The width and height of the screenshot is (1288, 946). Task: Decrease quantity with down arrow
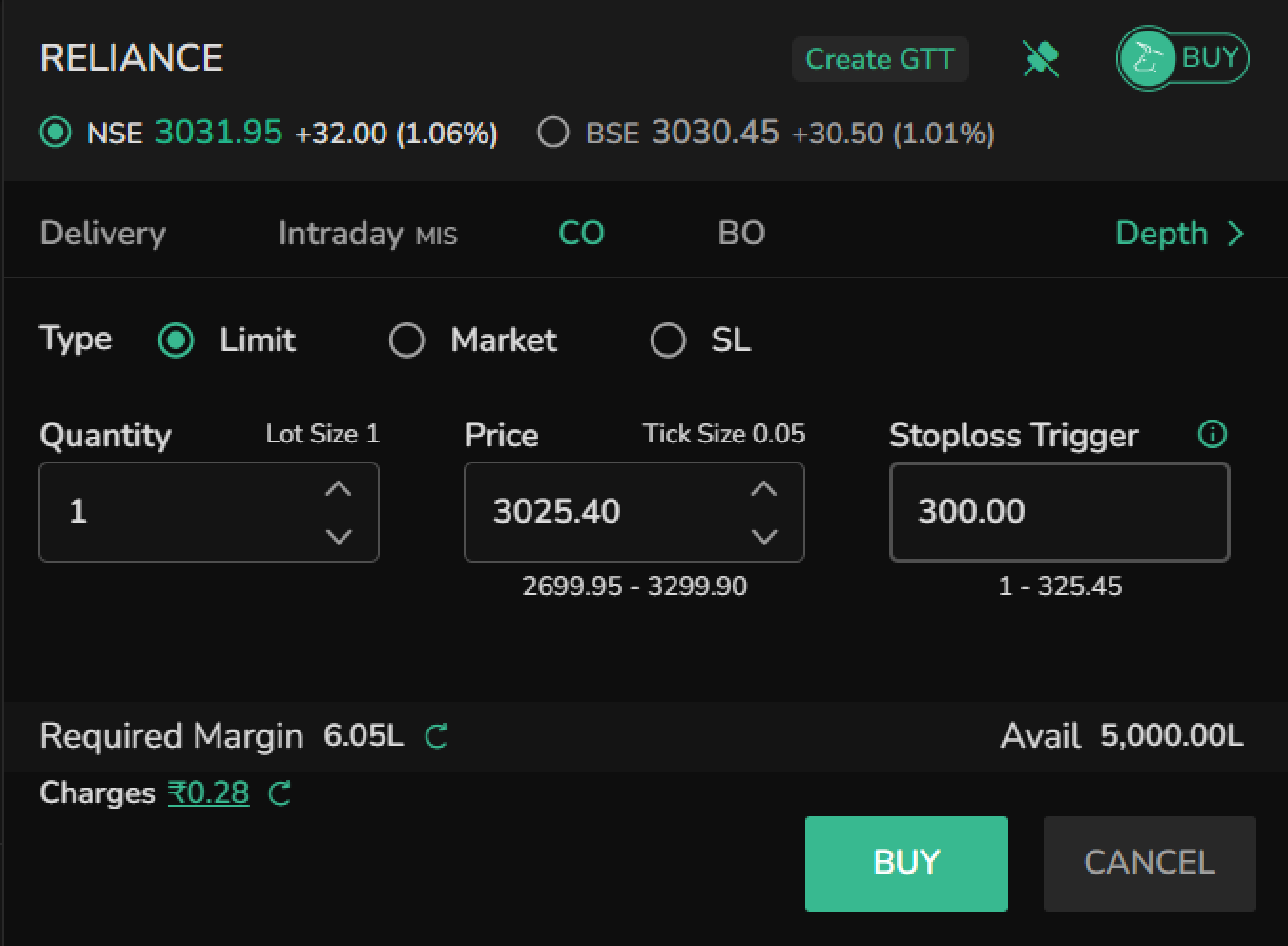339,536
